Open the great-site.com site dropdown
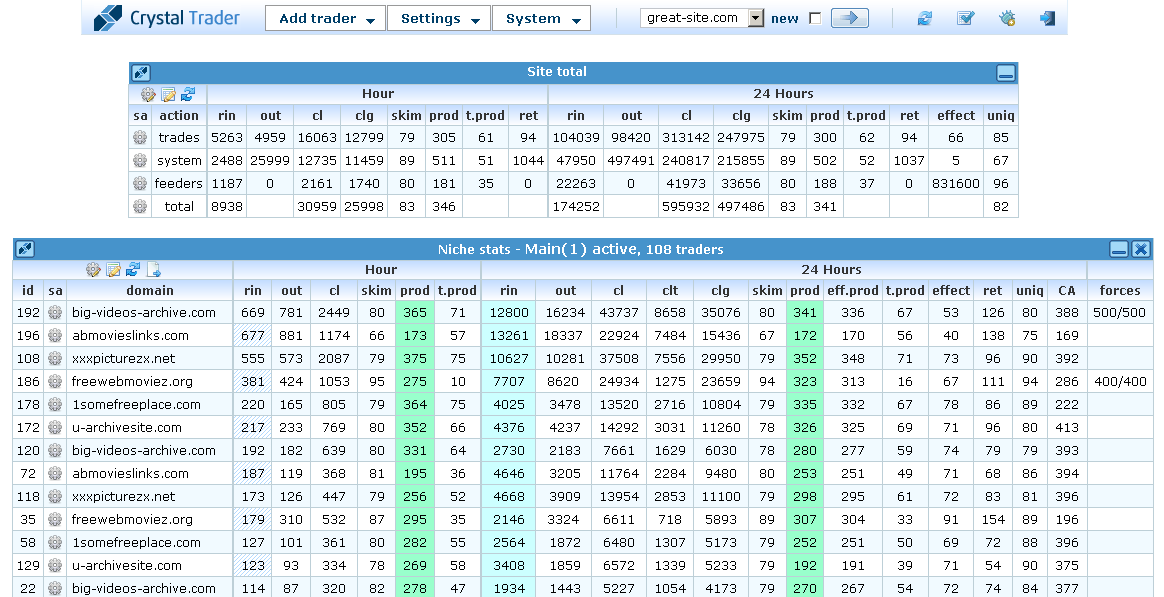 (x=755, y=18)
